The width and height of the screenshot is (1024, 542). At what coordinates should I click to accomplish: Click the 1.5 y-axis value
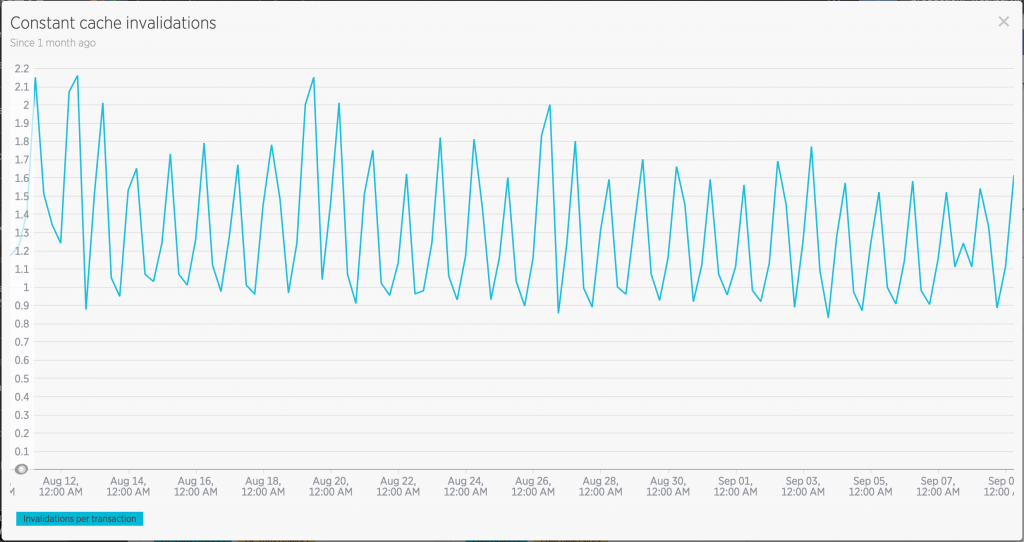tap(22, 197)
